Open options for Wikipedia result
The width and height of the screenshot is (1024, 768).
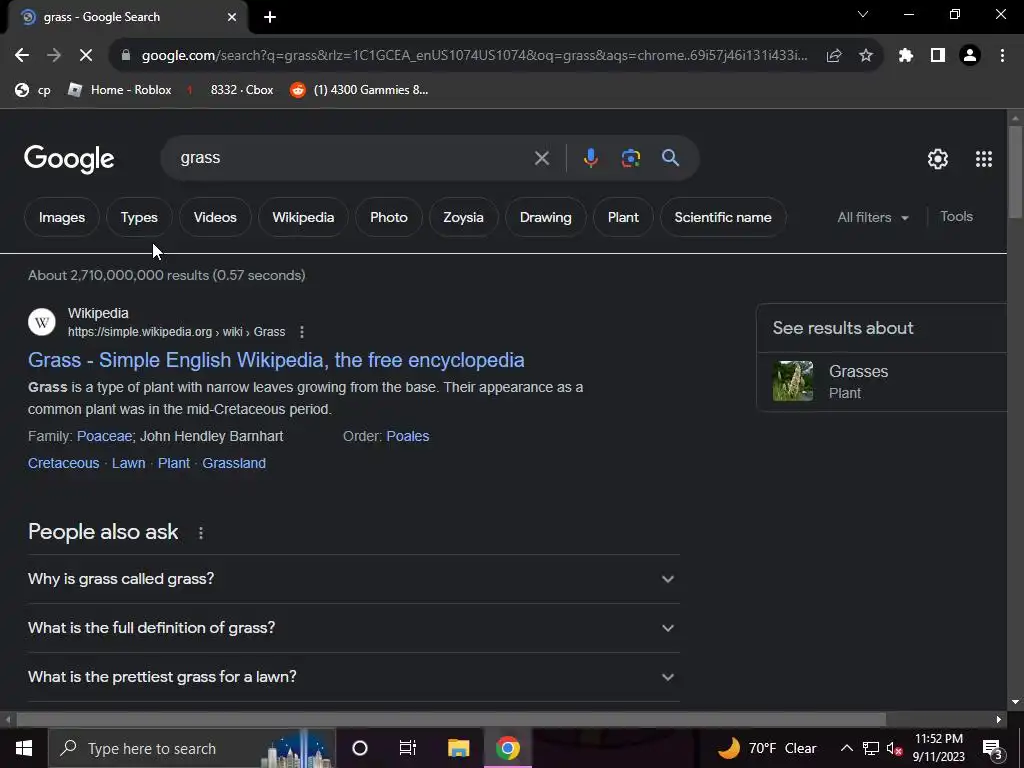[302, 332]
